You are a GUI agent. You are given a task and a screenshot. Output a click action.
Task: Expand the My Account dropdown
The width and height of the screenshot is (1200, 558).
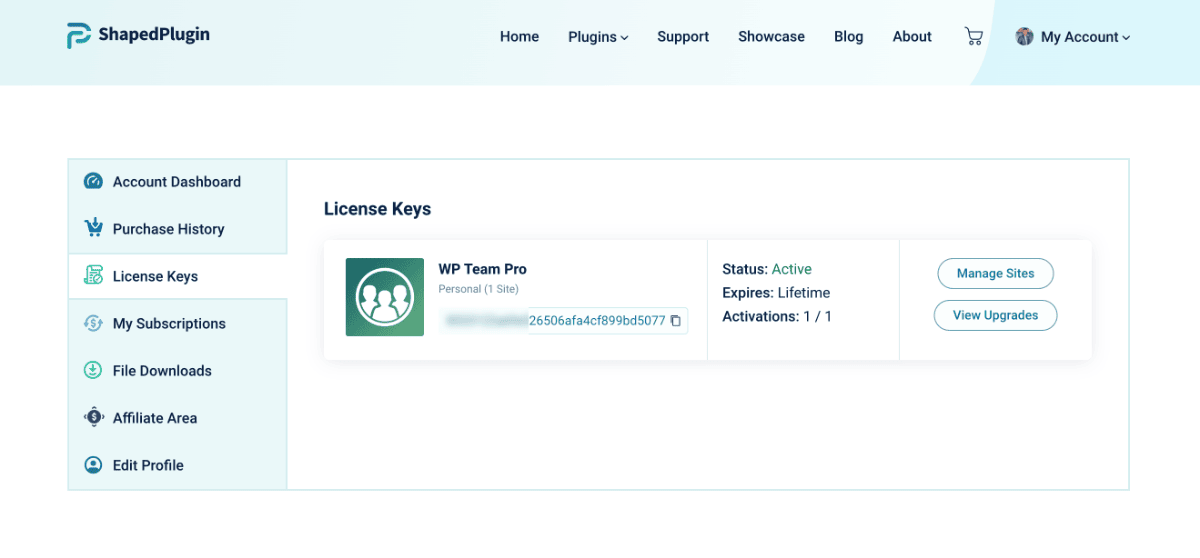tap(1085, 36)
